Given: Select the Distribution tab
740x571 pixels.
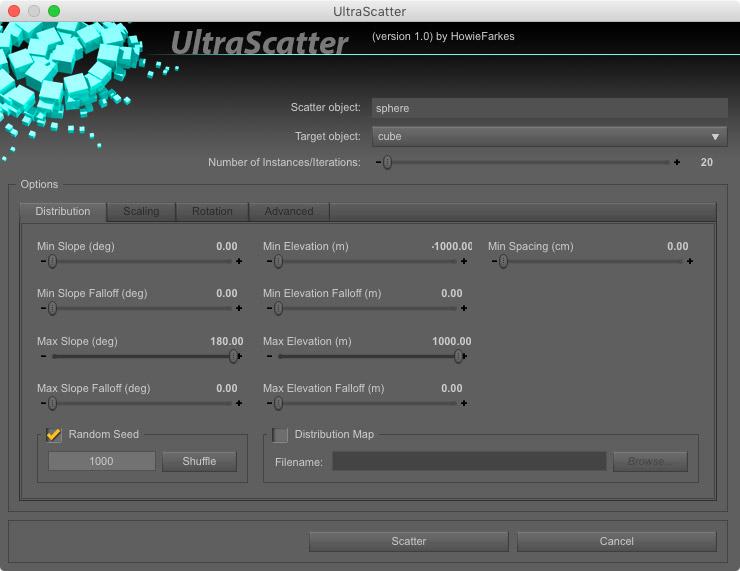Looking at the screenshot, I should [63, 211].
